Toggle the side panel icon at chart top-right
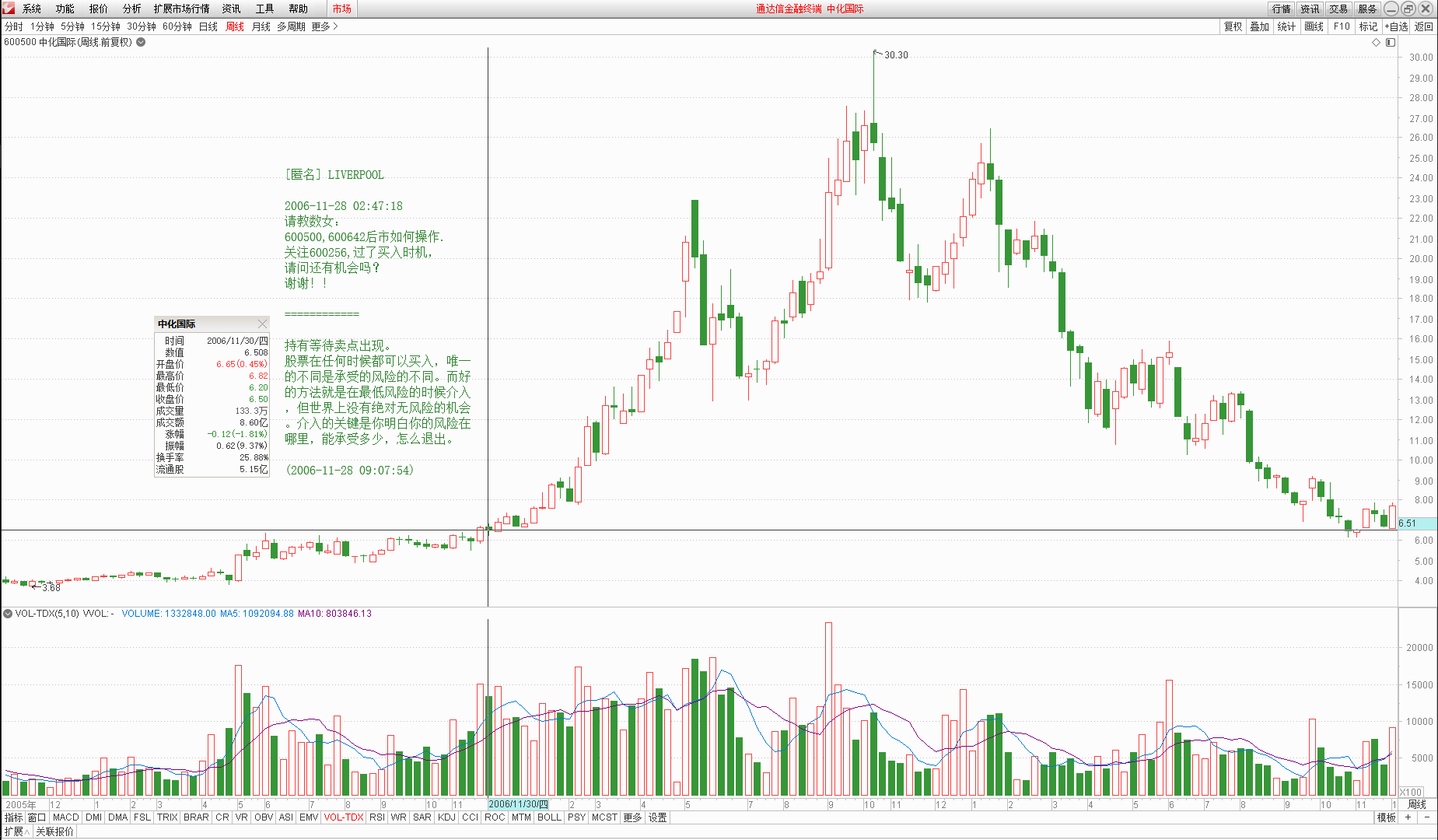This screenshot has height=840, width=1438. pyautogui.click(x=1391, y=42)
